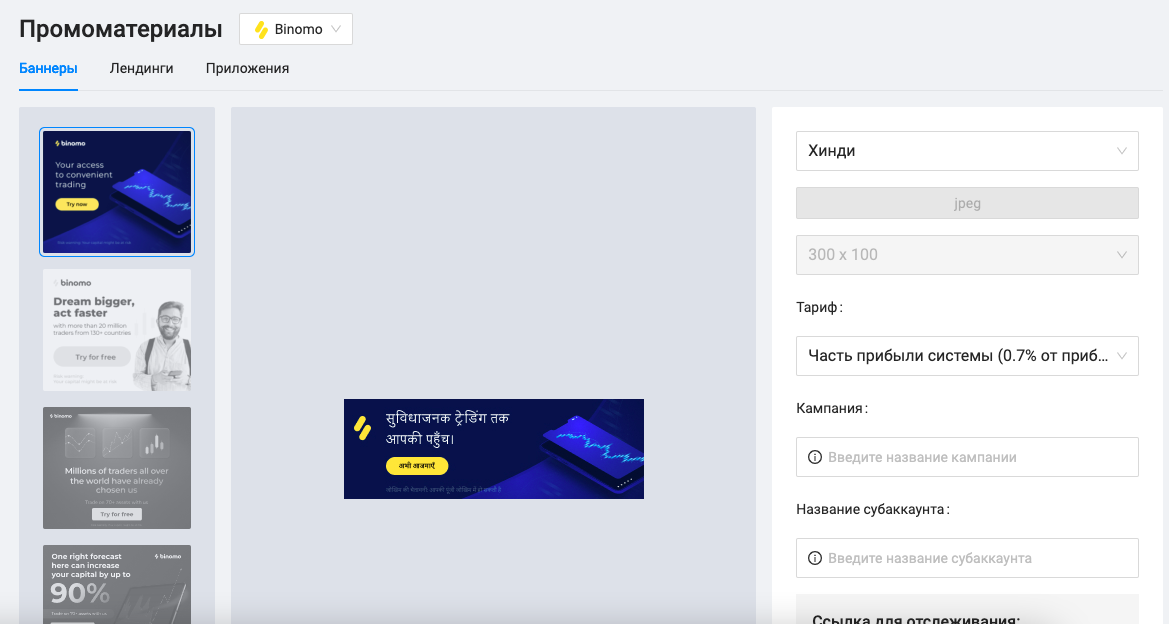The width and height of the screenshot is (1169, 624).
Task: Click the chevron arrow of the Хинди dropdown
Action: point(1121,151)
